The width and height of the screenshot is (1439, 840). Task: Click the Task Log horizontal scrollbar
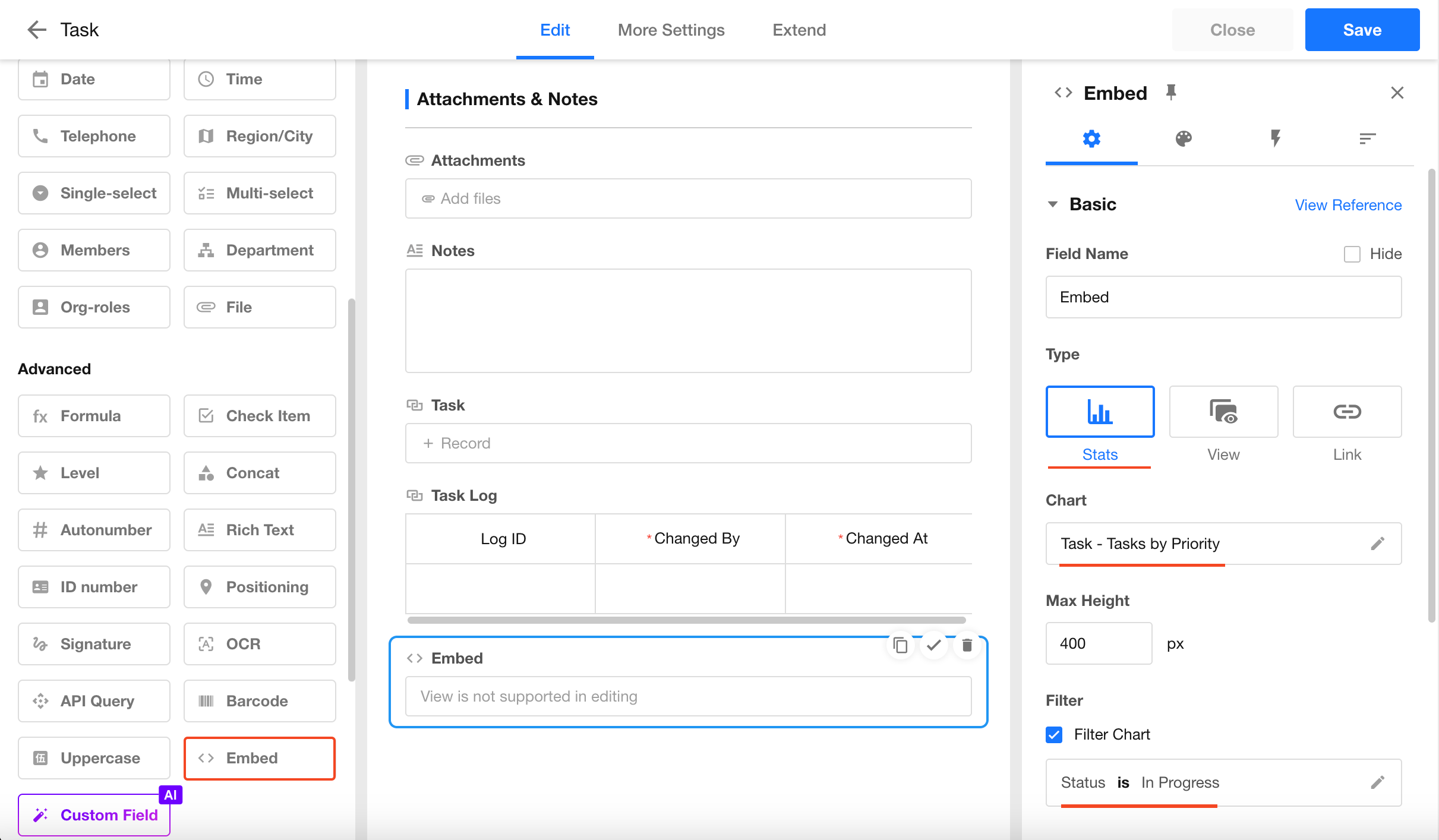click(x=687, y=620)
